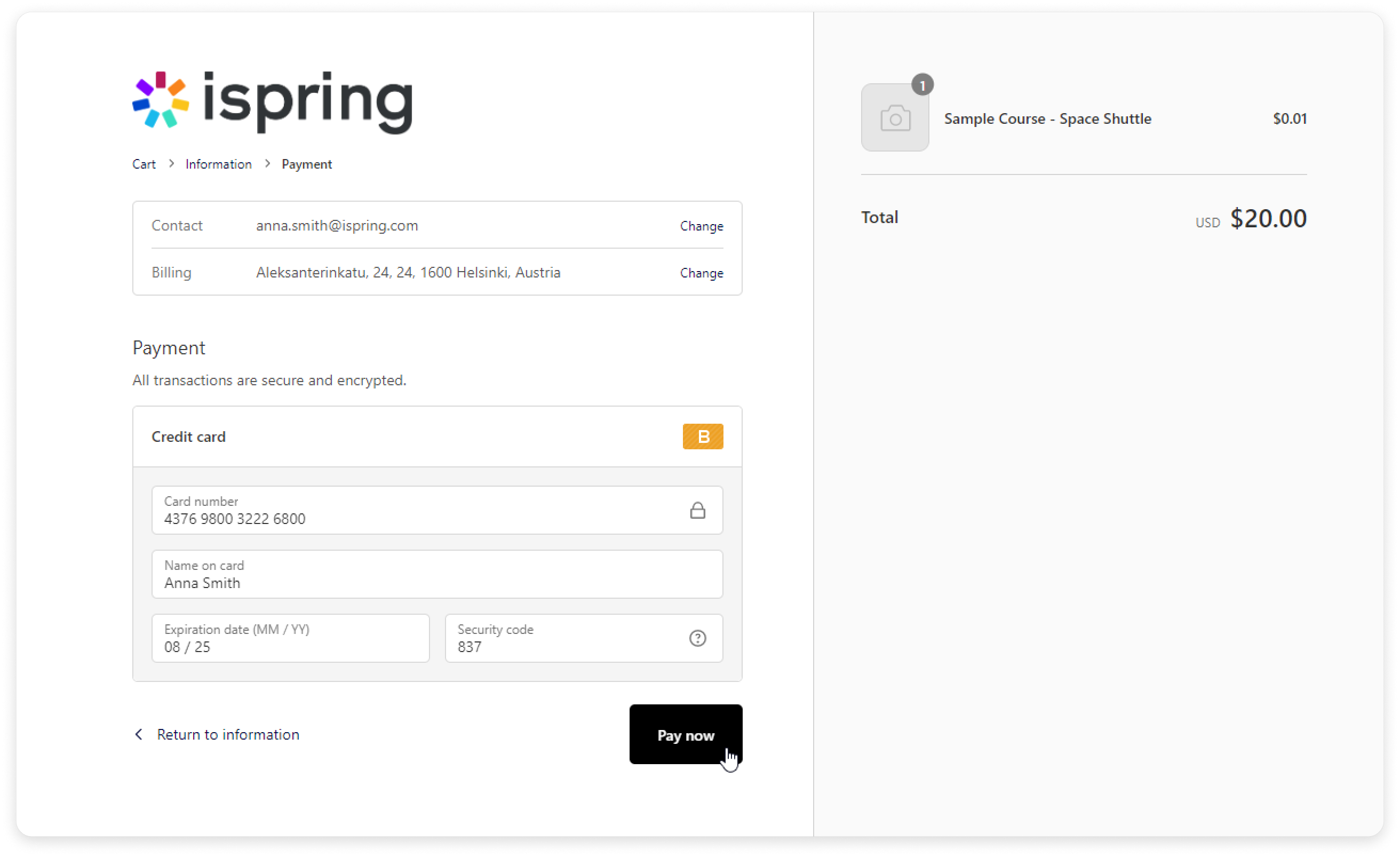Screen dimensions: 1400x857
Task: Focus the Card number field
Action: 437,510
